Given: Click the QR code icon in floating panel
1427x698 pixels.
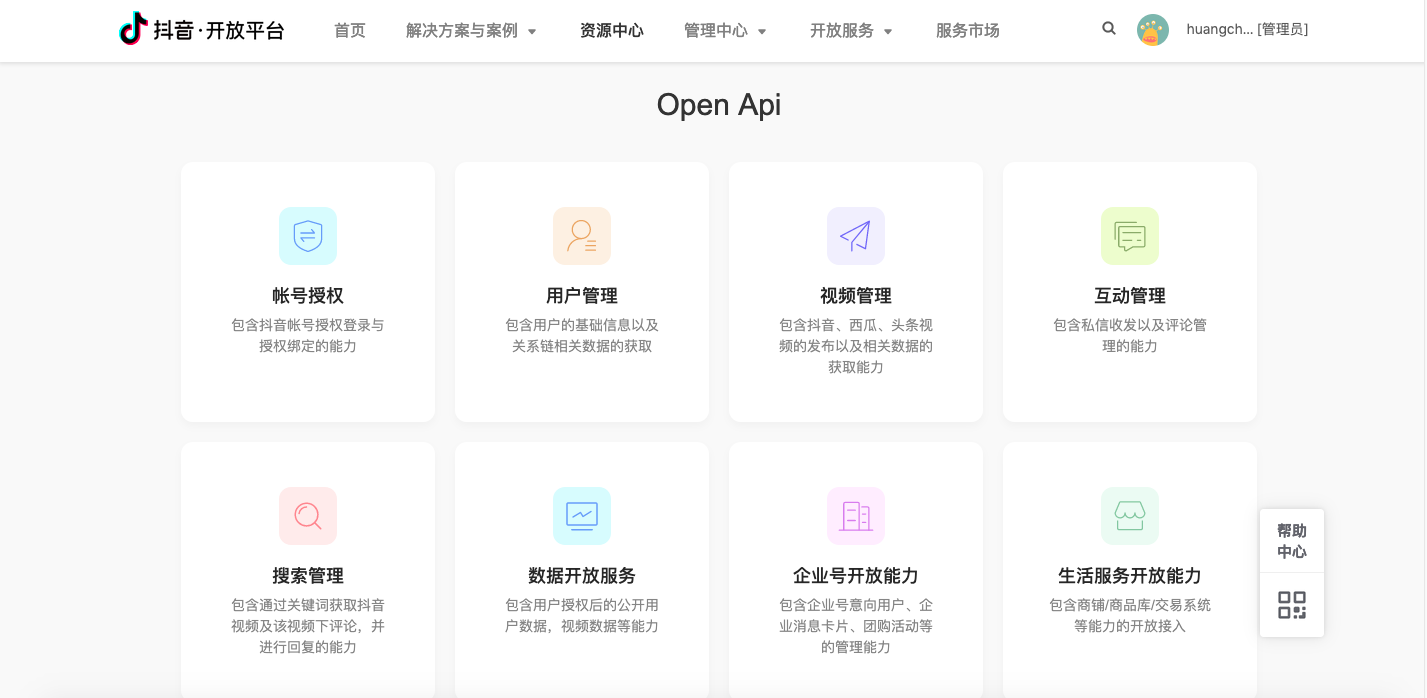Looking at the screenshot, I should (x=1292, y=605).
